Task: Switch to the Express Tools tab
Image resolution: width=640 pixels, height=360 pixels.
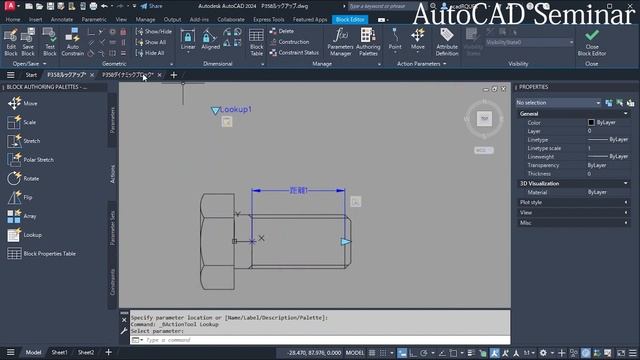Action: click(x=268, y=19)
